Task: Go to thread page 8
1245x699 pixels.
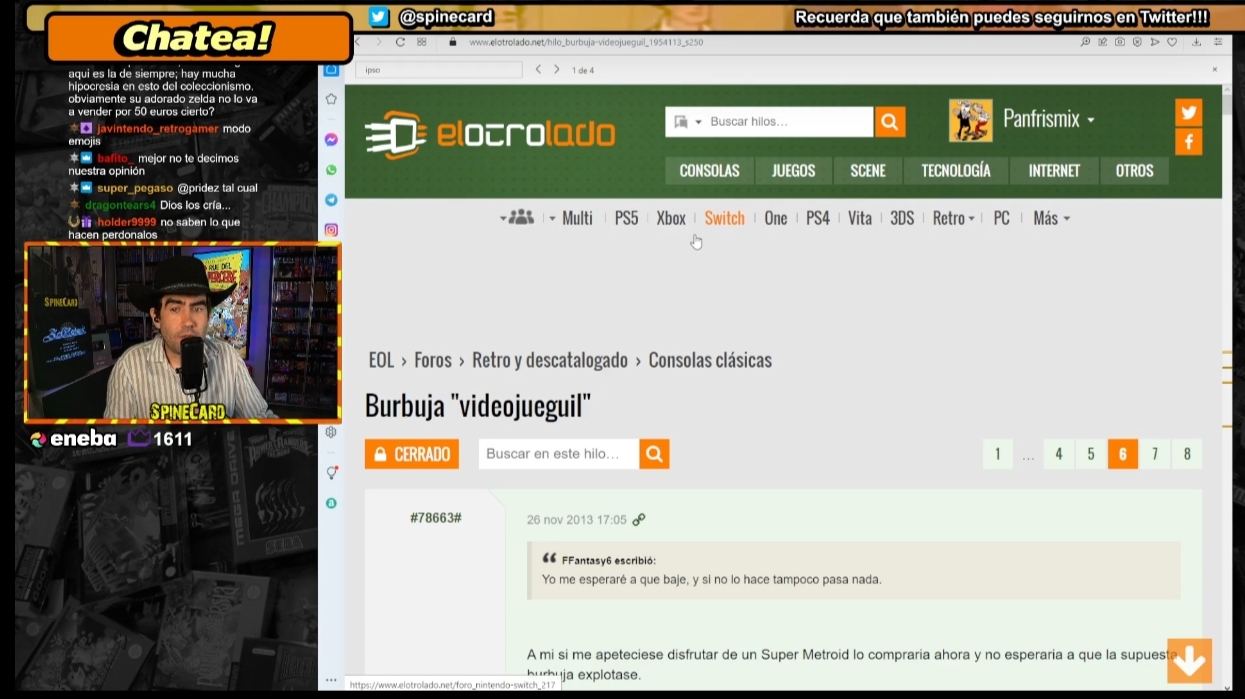Action: pyautogui.click(x=1187, y=454)
